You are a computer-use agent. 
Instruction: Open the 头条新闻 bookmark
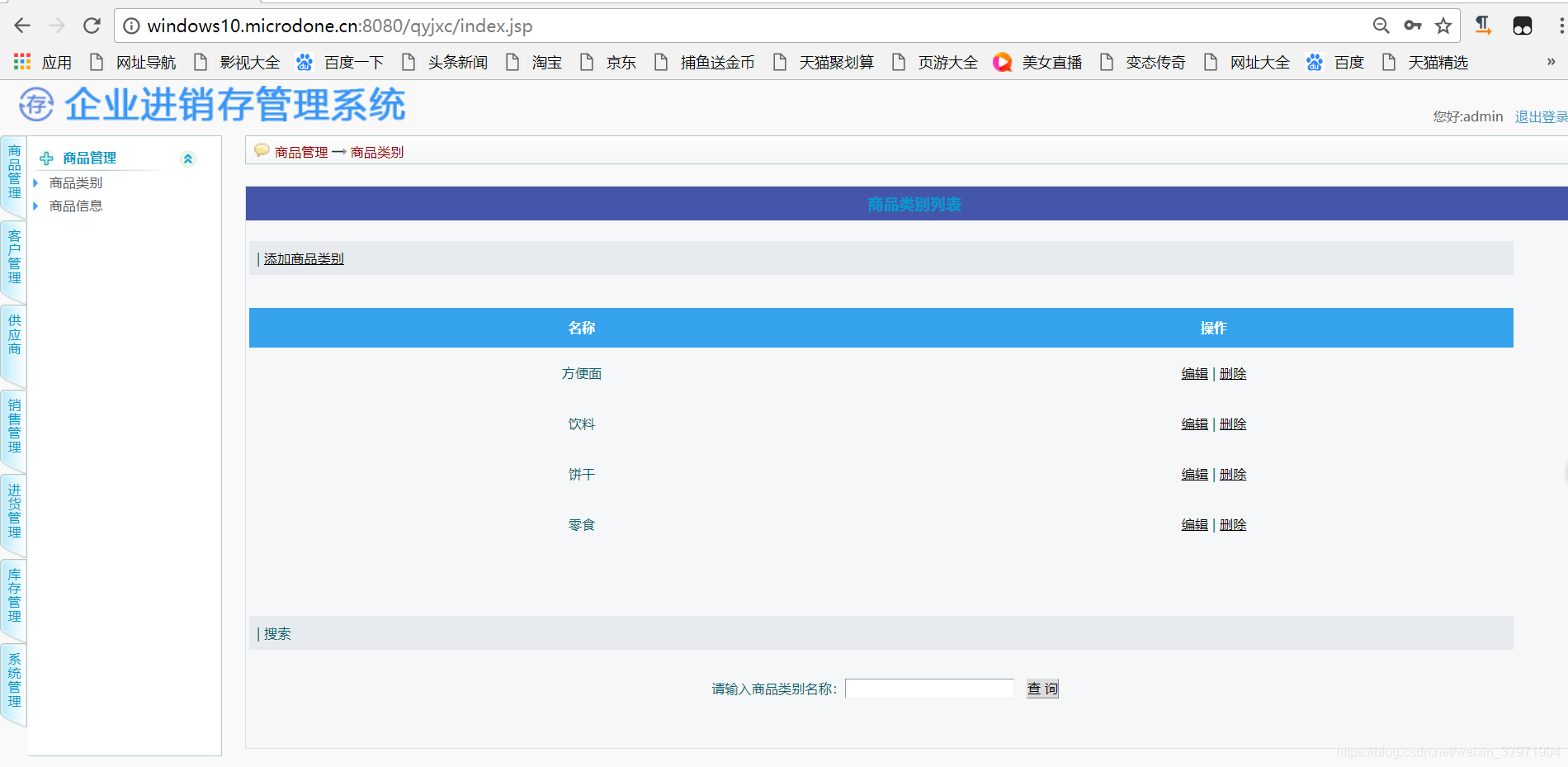445,62
